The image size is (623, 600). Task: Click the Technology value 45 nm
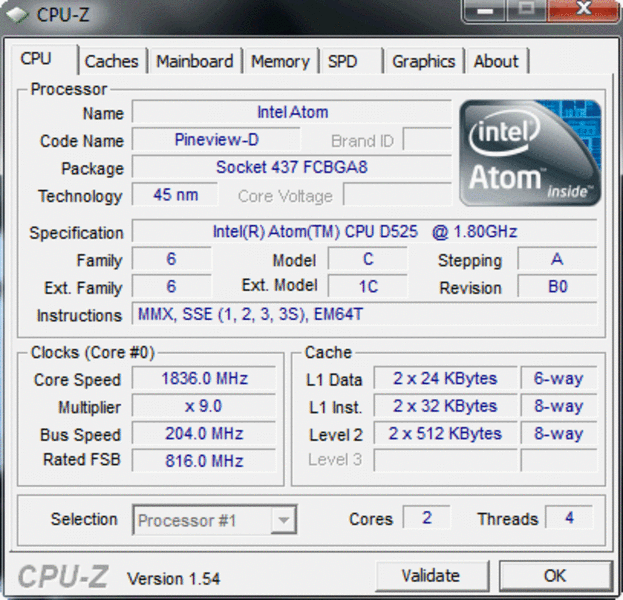click(x=175, y=195)
